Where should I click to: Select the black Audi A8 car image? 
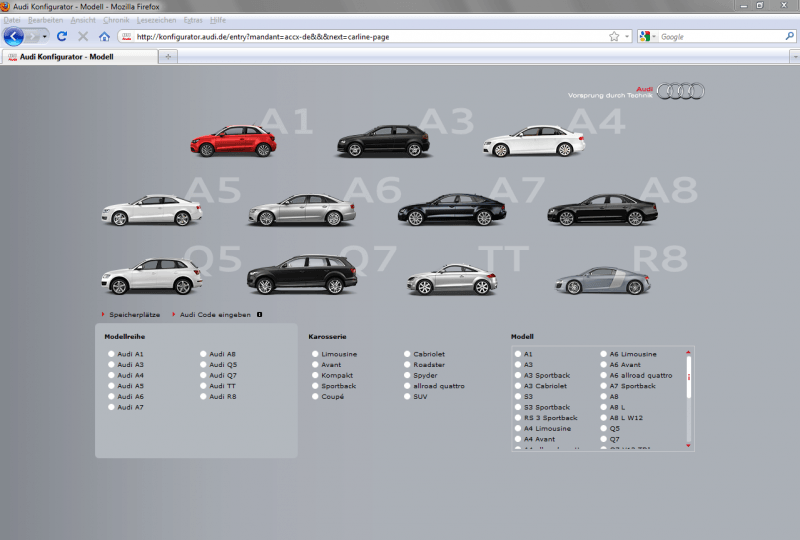[603, 210]
